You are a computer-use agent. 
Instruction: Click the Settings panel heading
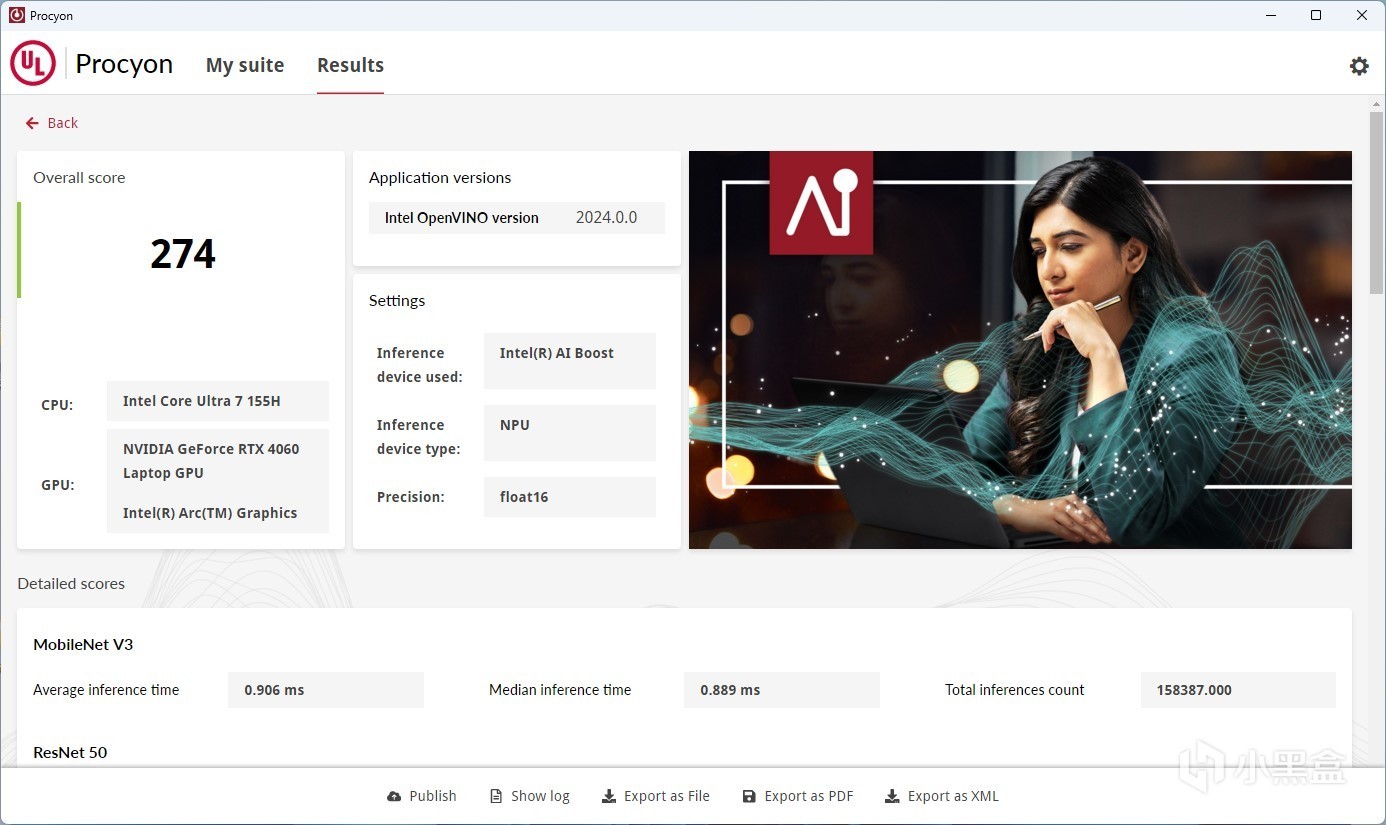click(397, 301)
